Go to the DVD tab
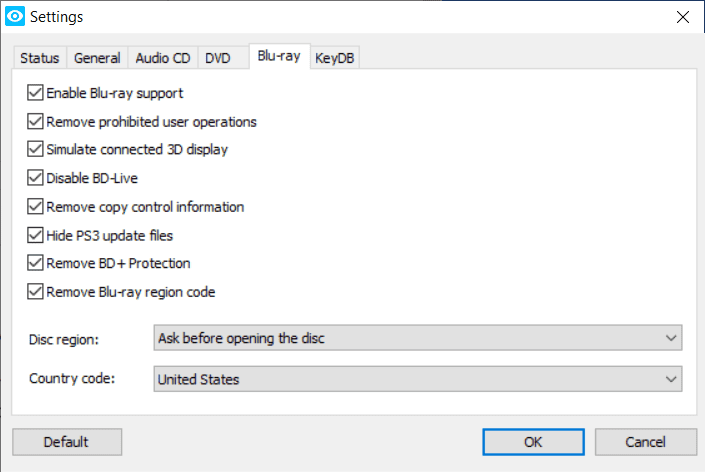 [x=218, y=58]
